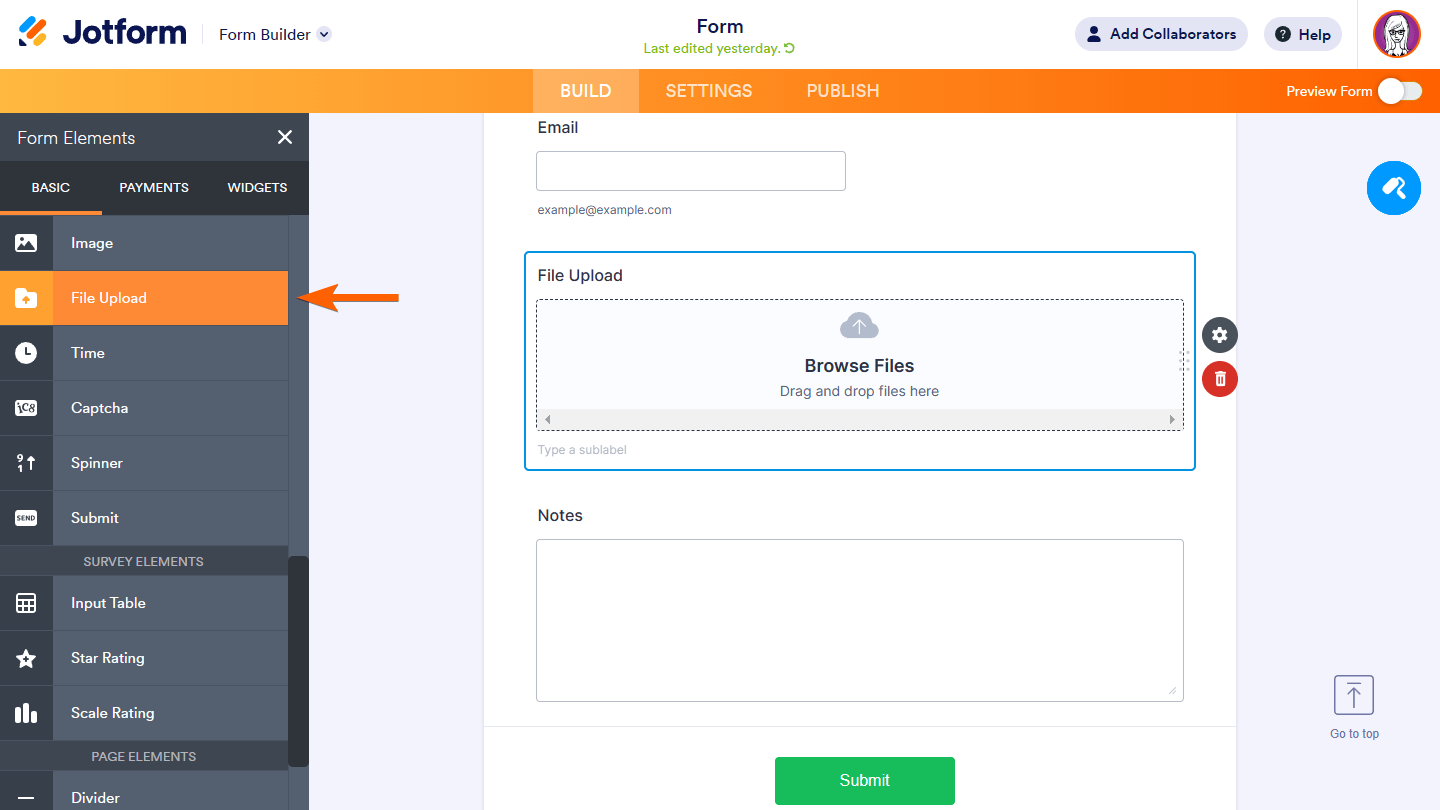
Task: Delete the File Upload field
Action: pyautogui.click(x=1219, y=379)
